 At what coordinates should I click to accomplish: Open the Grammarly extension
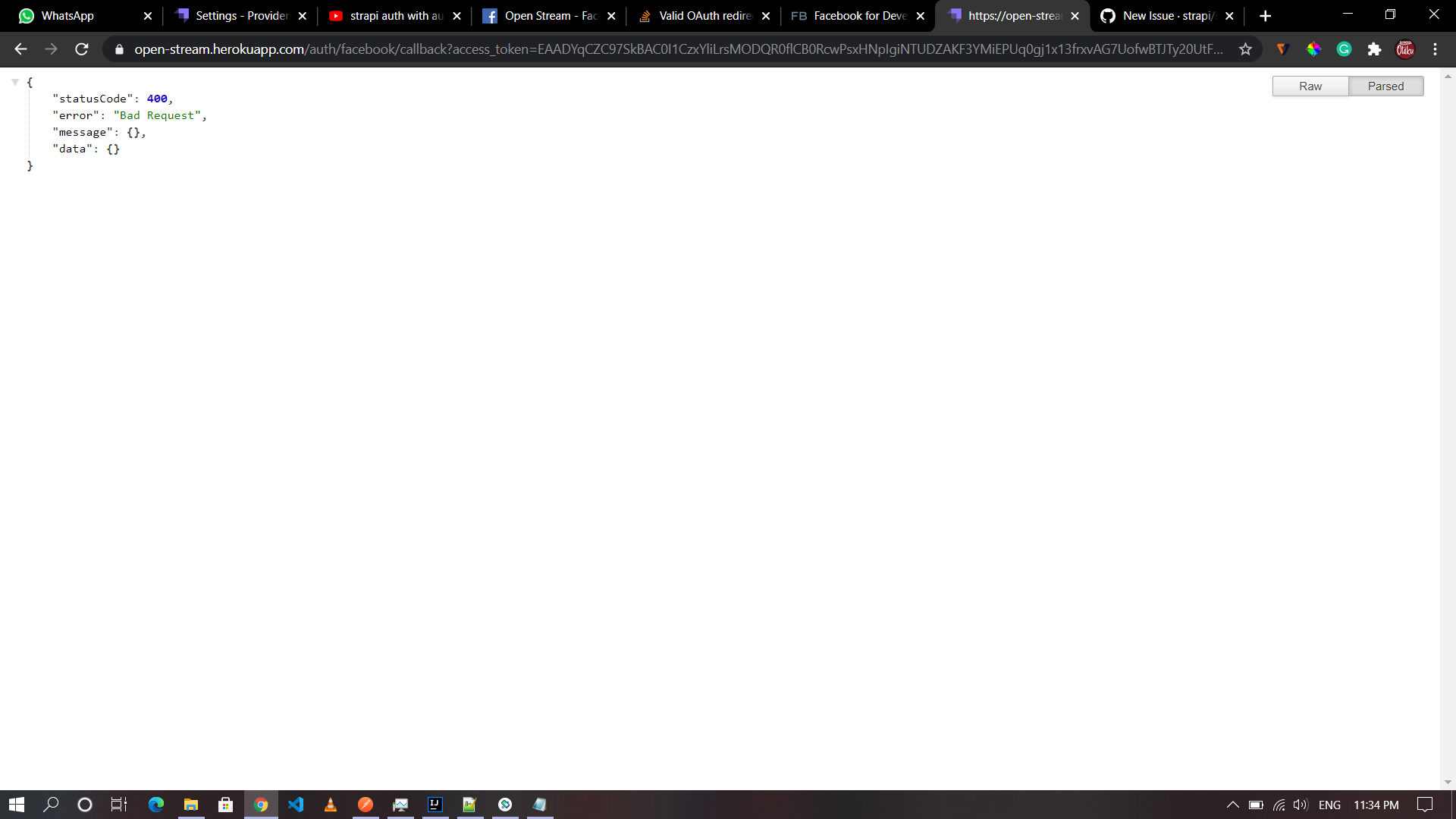[1344, 49]
